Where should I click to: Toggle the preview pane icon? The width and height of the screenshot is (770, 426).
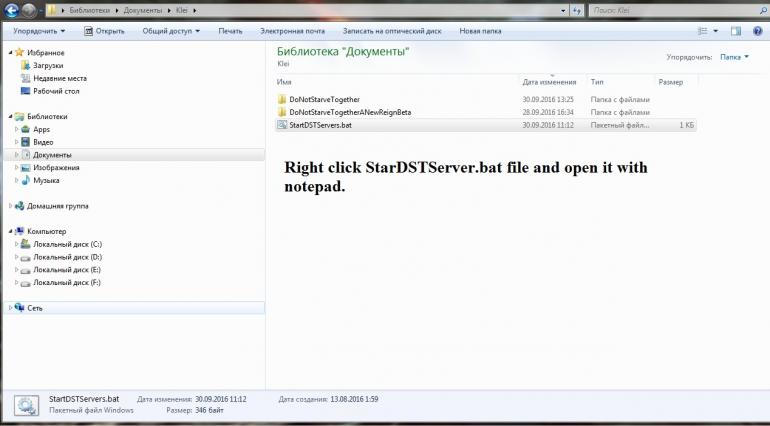click(736, 30)
